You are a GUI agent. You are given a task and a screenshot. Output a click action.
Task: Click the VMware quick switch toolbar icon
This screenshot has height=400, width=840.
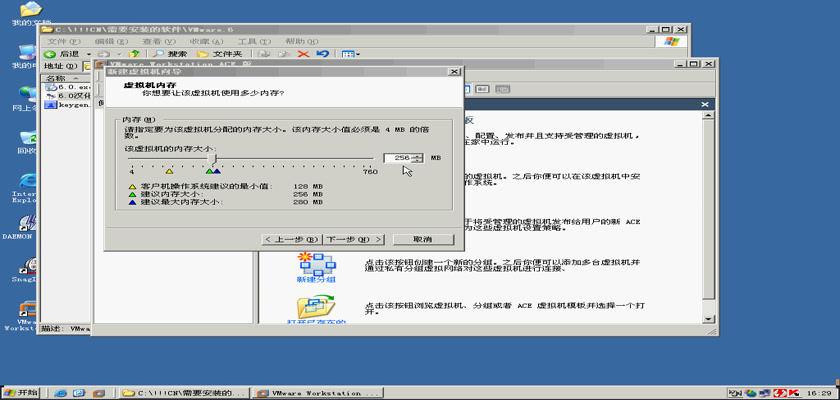coord(483,89)
